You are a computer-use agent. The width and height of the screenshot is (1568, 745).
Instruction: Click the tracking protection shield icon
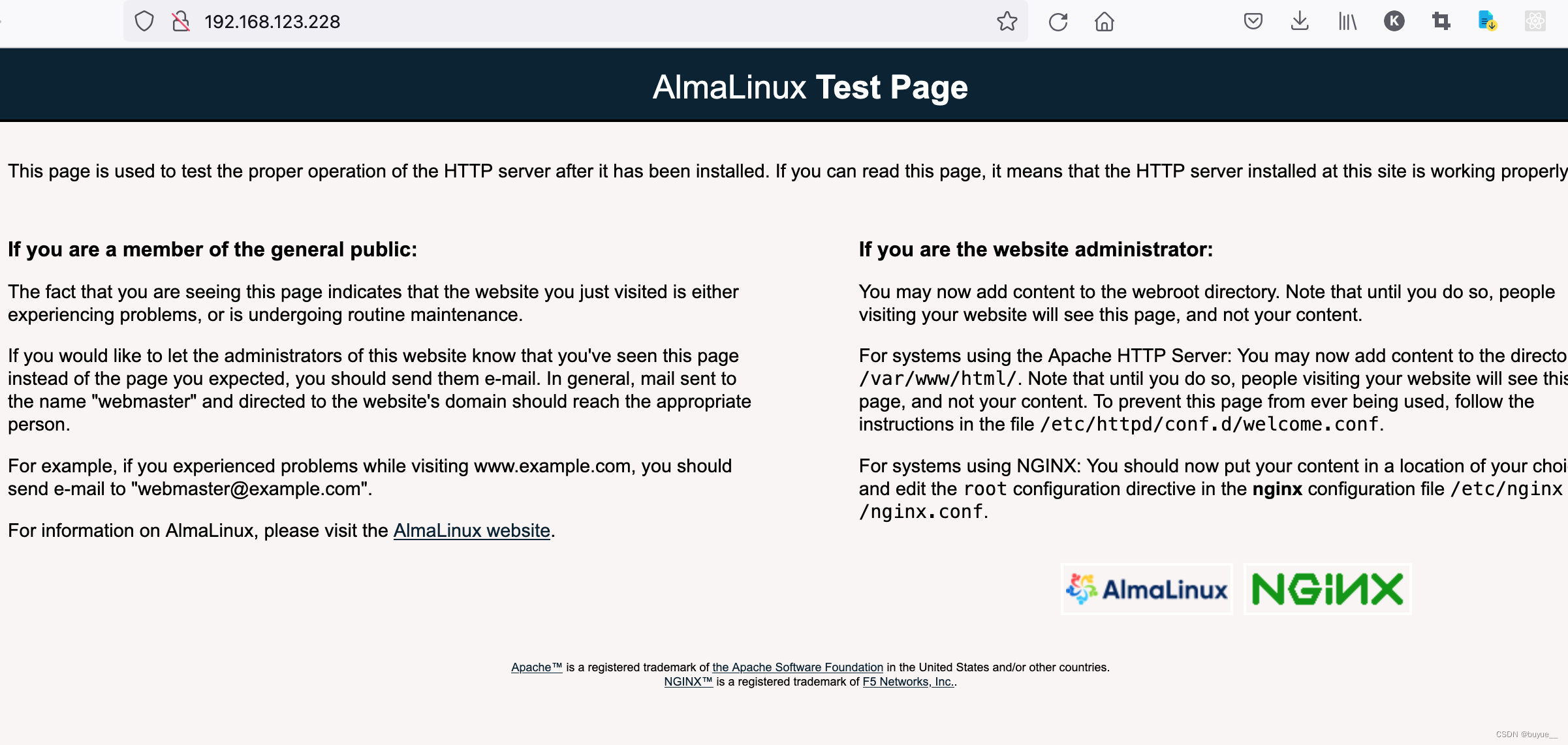click(x=144, y=22)
